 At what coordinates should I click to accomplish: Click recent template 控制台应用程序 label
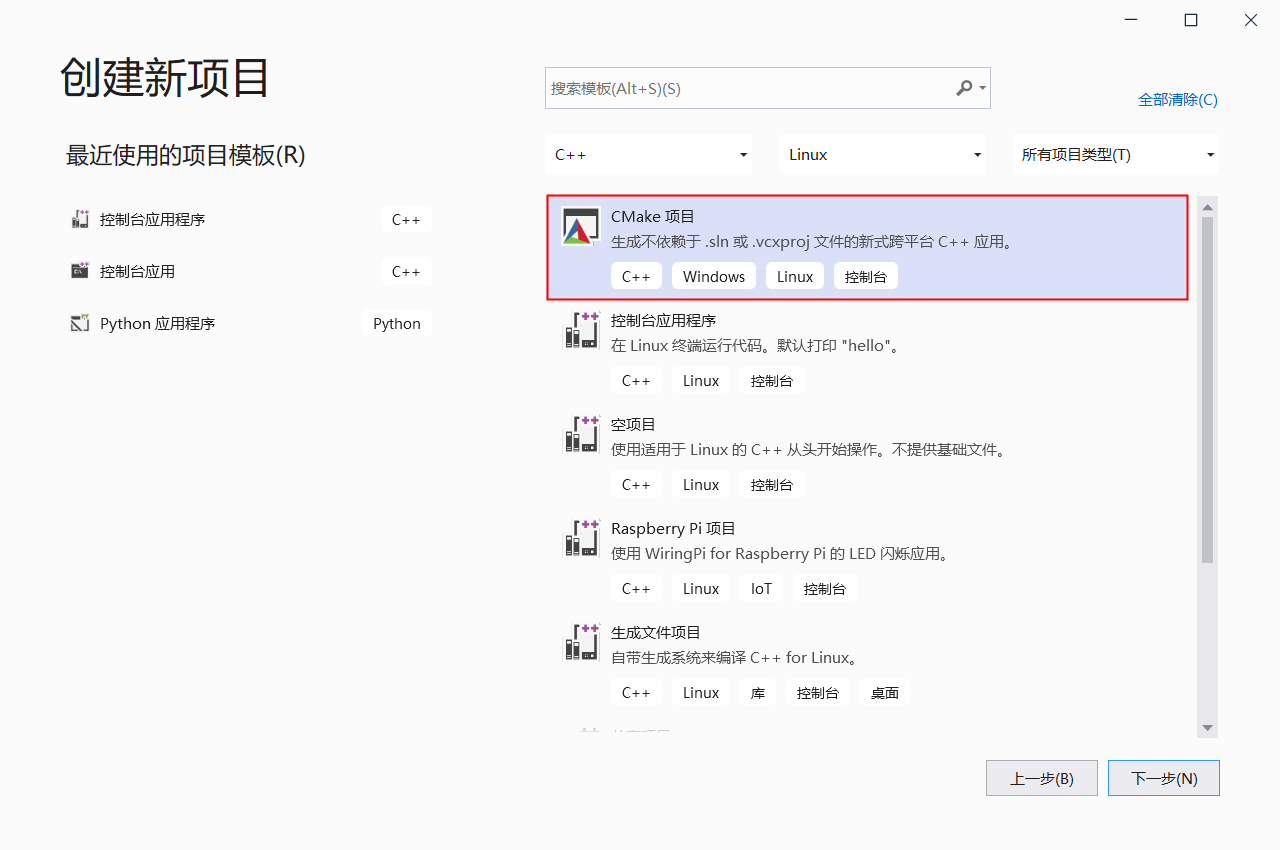(153, 219)
